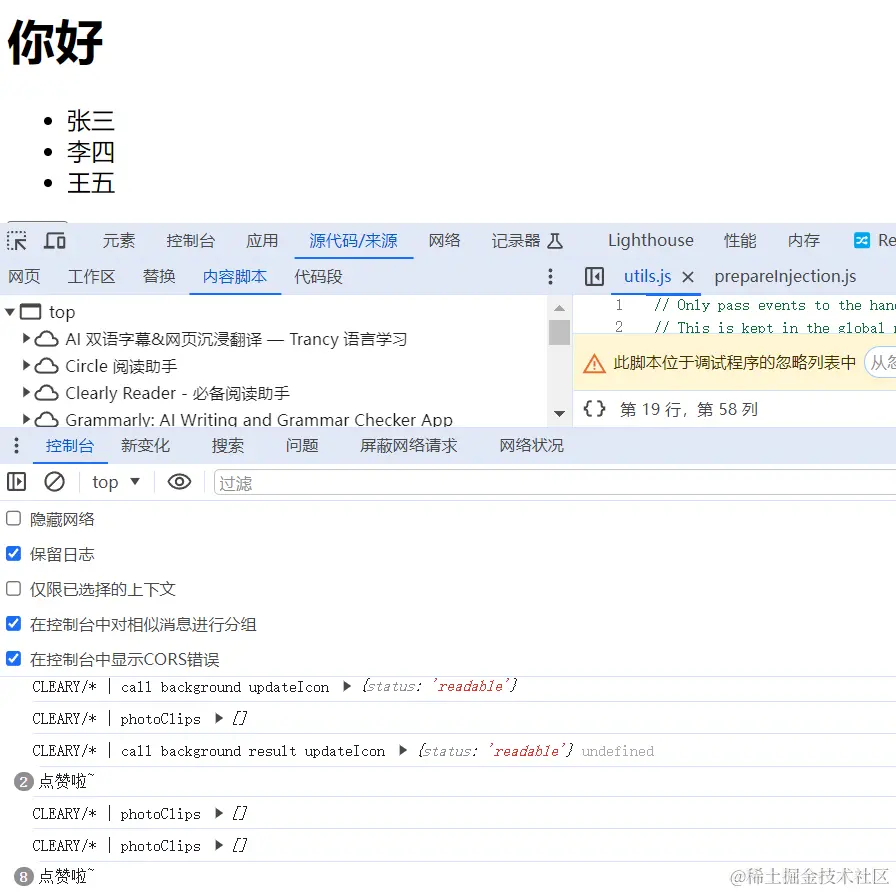Open the 网络状况 drawer tab
This screenshot has height=893, width=896.
(x=531, y=446)
